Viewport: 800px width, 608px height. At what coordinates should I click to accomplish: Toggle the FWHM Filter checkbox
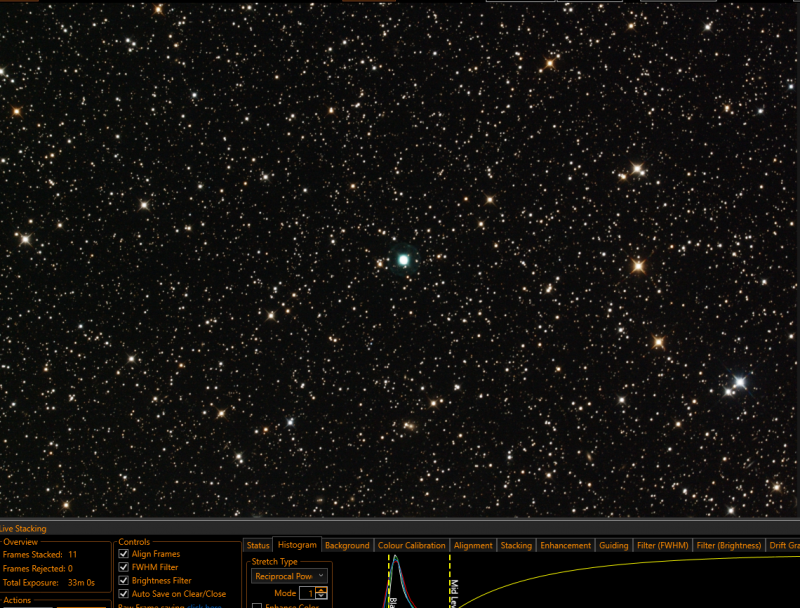123,567
